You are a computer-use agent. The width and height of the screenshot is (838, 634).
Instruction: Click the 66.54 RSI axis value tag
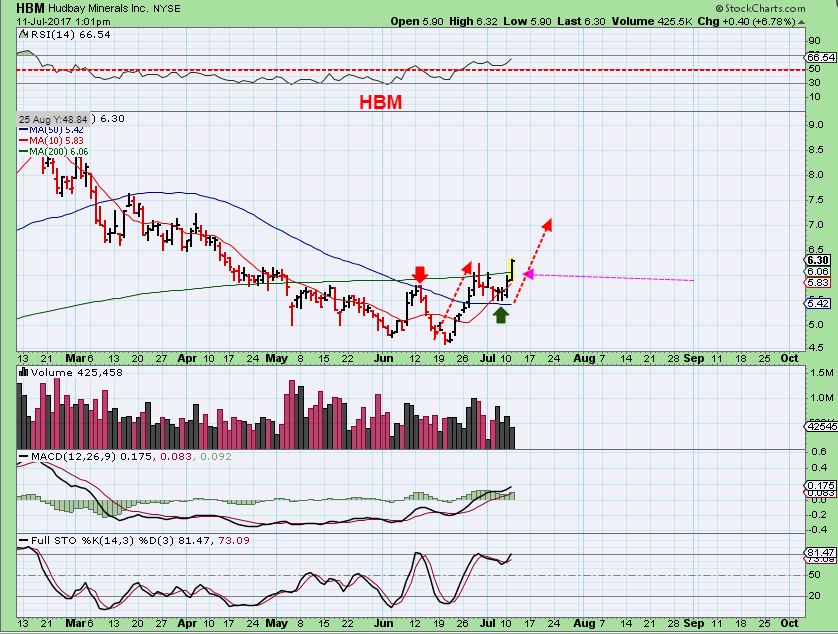pyautogui.click(x=821, y=57)
